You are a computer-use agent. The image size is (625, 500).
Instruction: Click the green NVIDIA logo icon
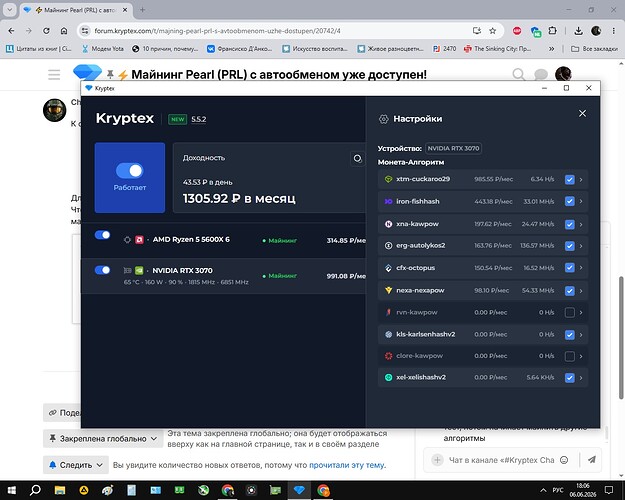coord(139,270)
